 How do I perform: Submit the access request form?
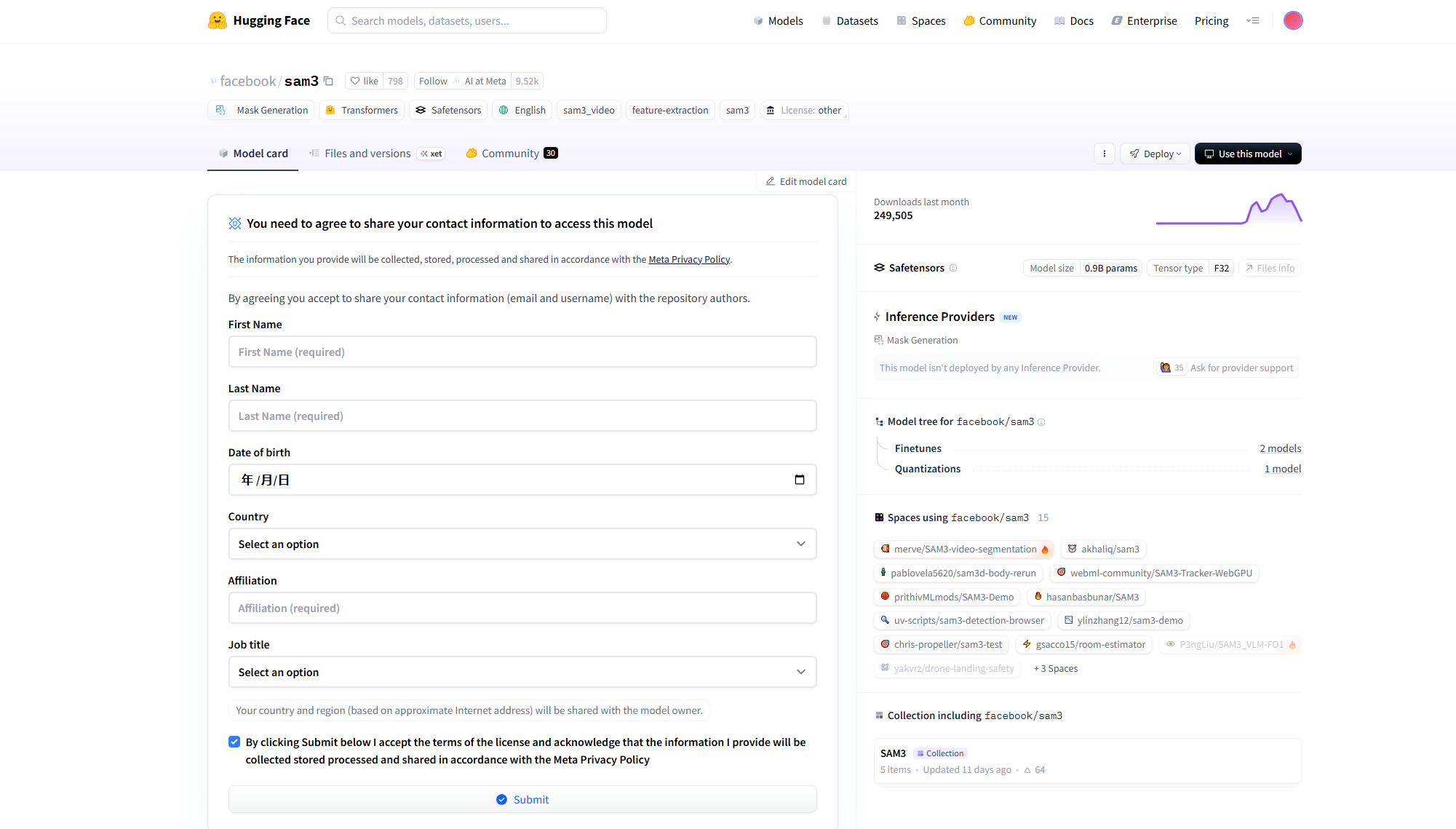point(522,799)
